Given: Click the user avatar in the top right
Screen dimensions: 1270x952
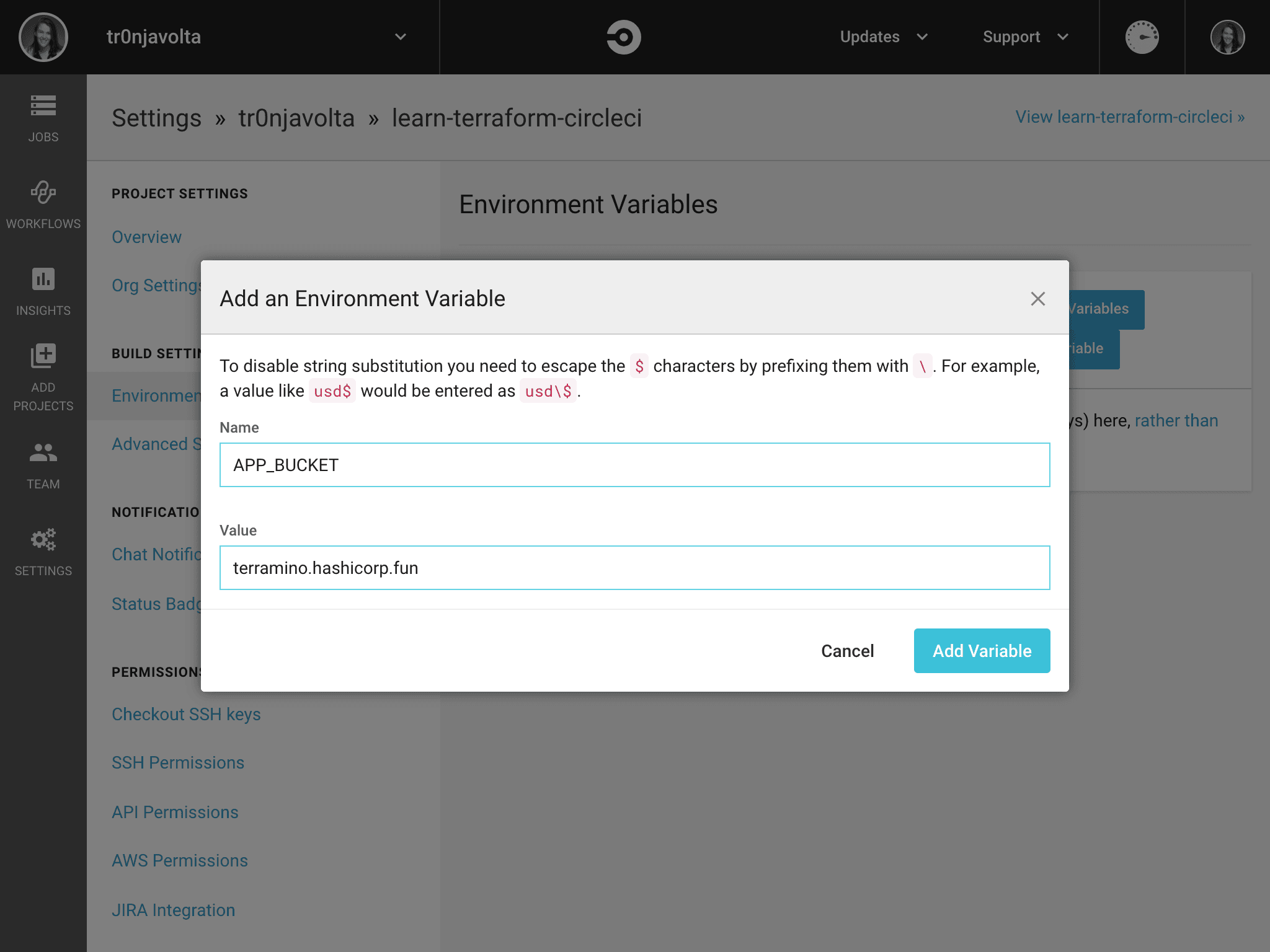Looking at the screenshot, I should (x=1227, y=37).
